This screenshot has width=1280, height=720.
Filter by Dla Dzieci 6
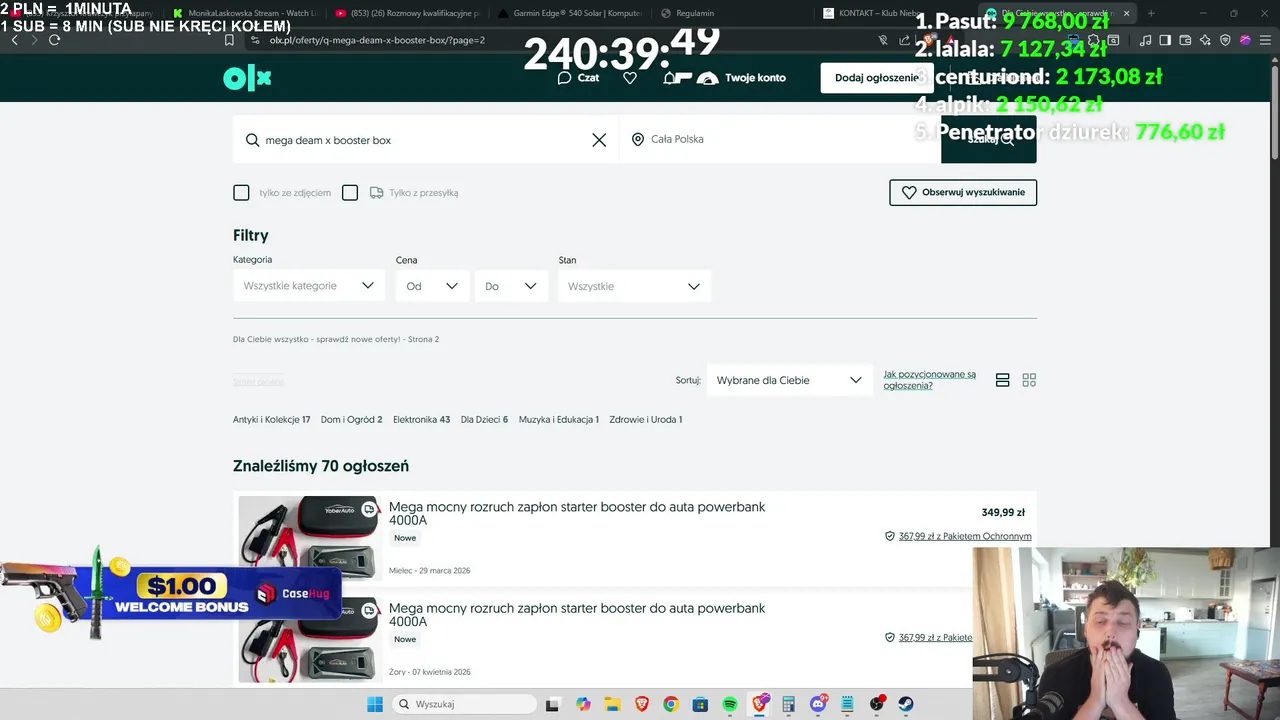click(484, 420)
